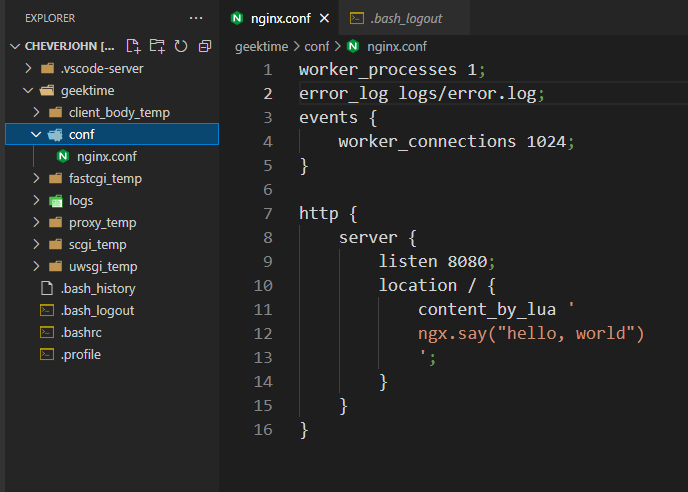Viewport: 688px width, 492px height.
Task: Open the .profile file
Action: tap(81, 354)
